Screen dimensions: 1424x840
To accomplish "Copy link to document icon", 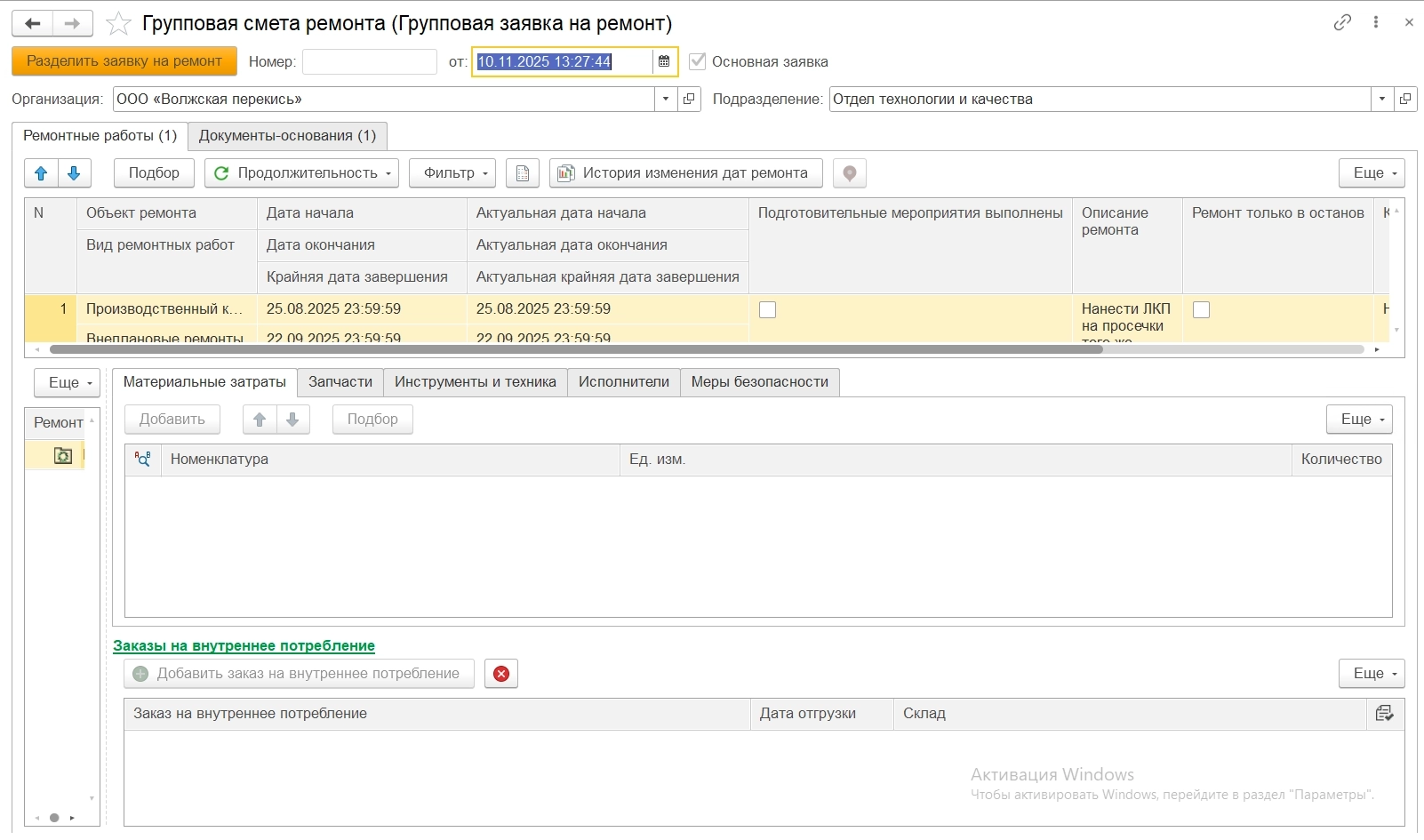I will tap(1342, 23).
